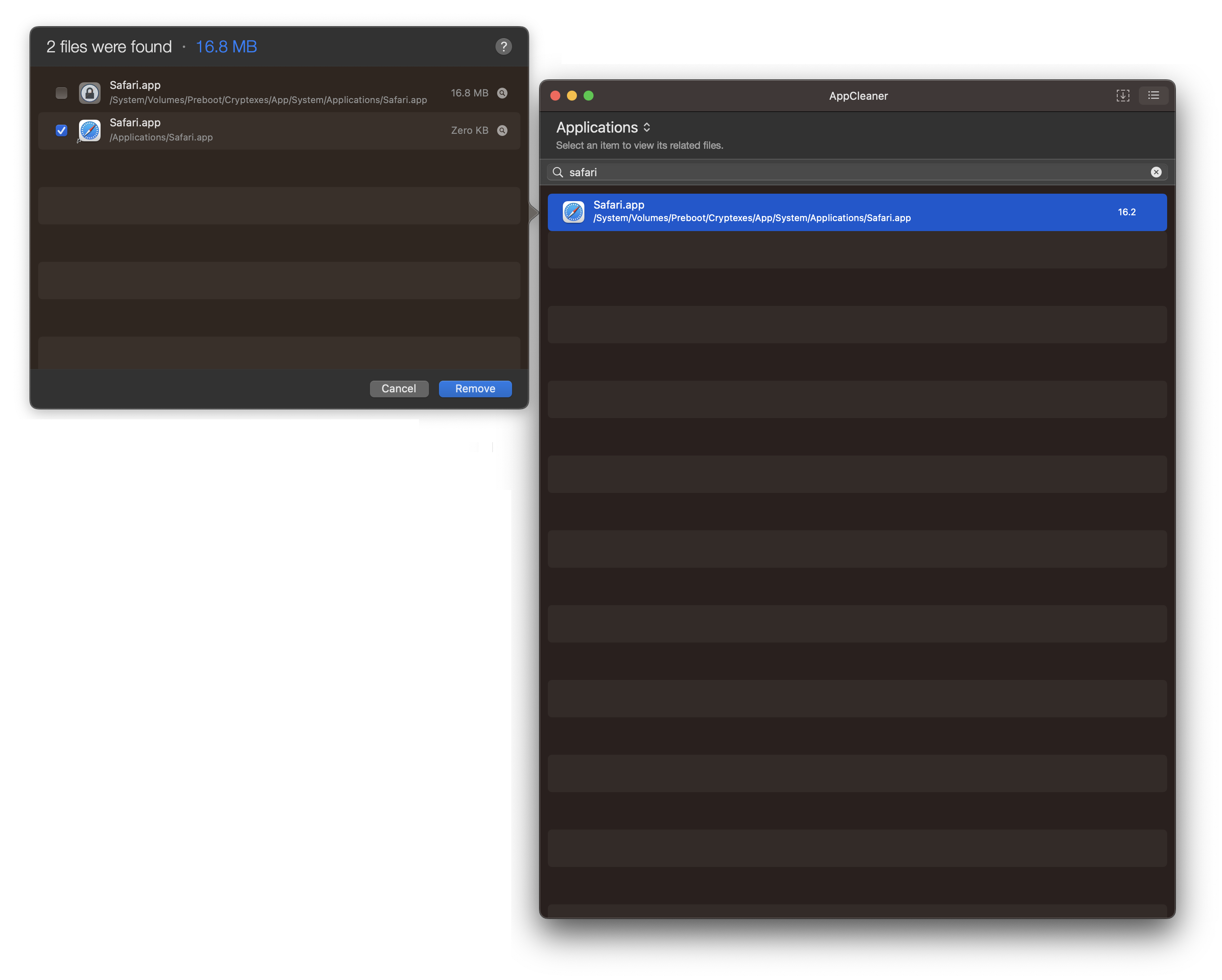Click the Cryptexes Safari.app path in the files popover

click(x=268, y=100)
